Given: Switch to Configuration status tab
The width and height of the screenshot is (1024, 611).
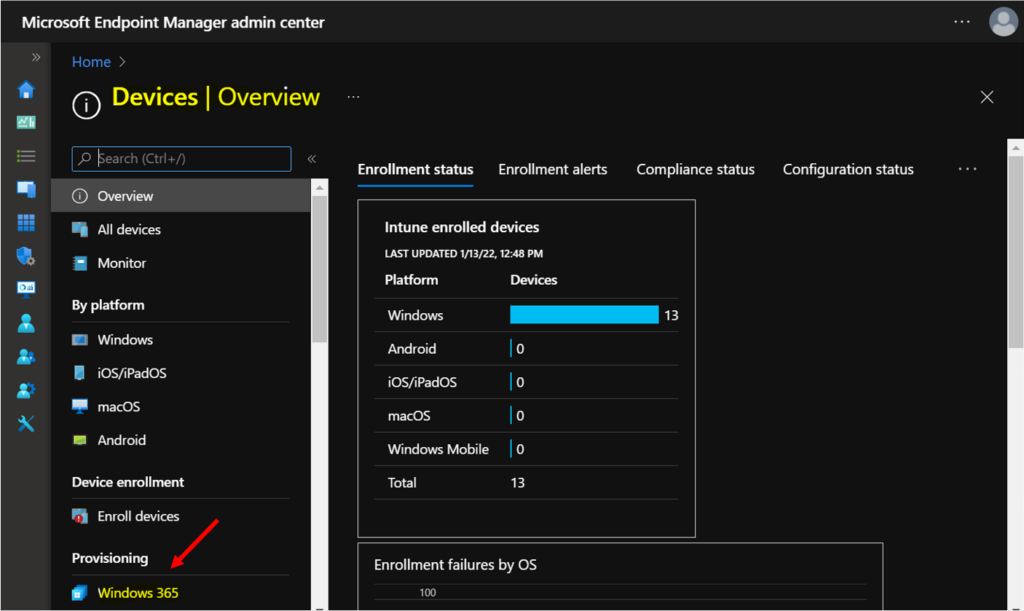Looking at the screenshot, I should tap(848, 169).
